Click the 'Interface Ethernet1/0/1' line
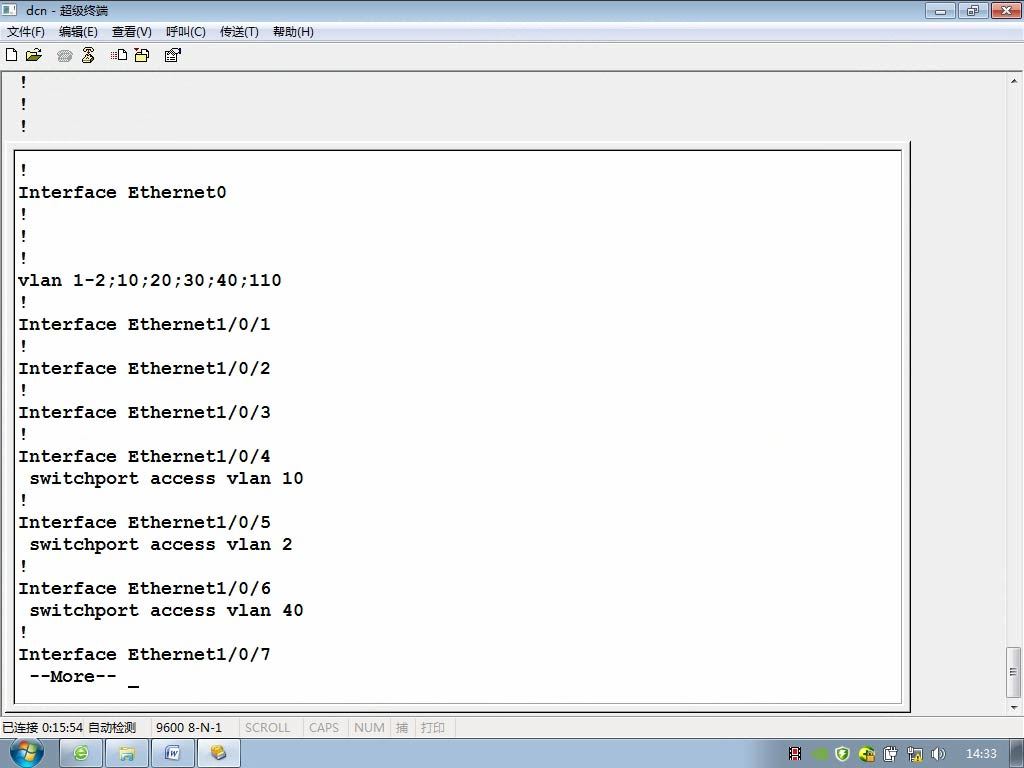The width and height of the screenshot is (1024, 768). pyautogui.click(x=144, y=324)
